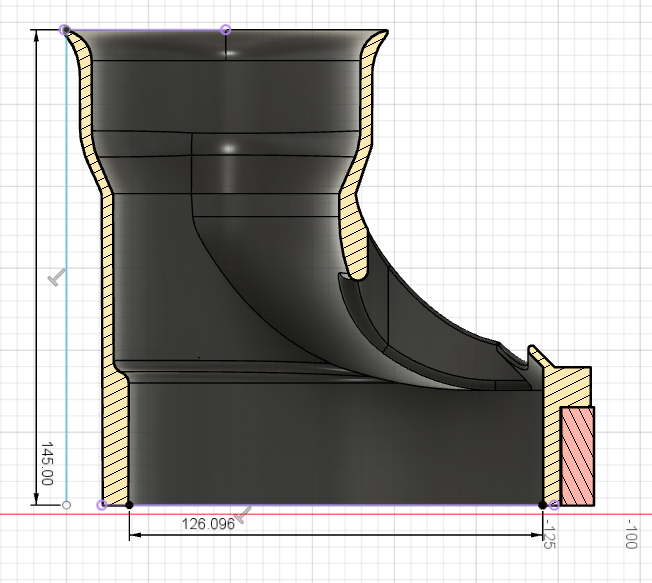Screen dimensions: 652x583
Task: Select the purple sketch point at bottom-right
Action: click(x=555, y=505)
